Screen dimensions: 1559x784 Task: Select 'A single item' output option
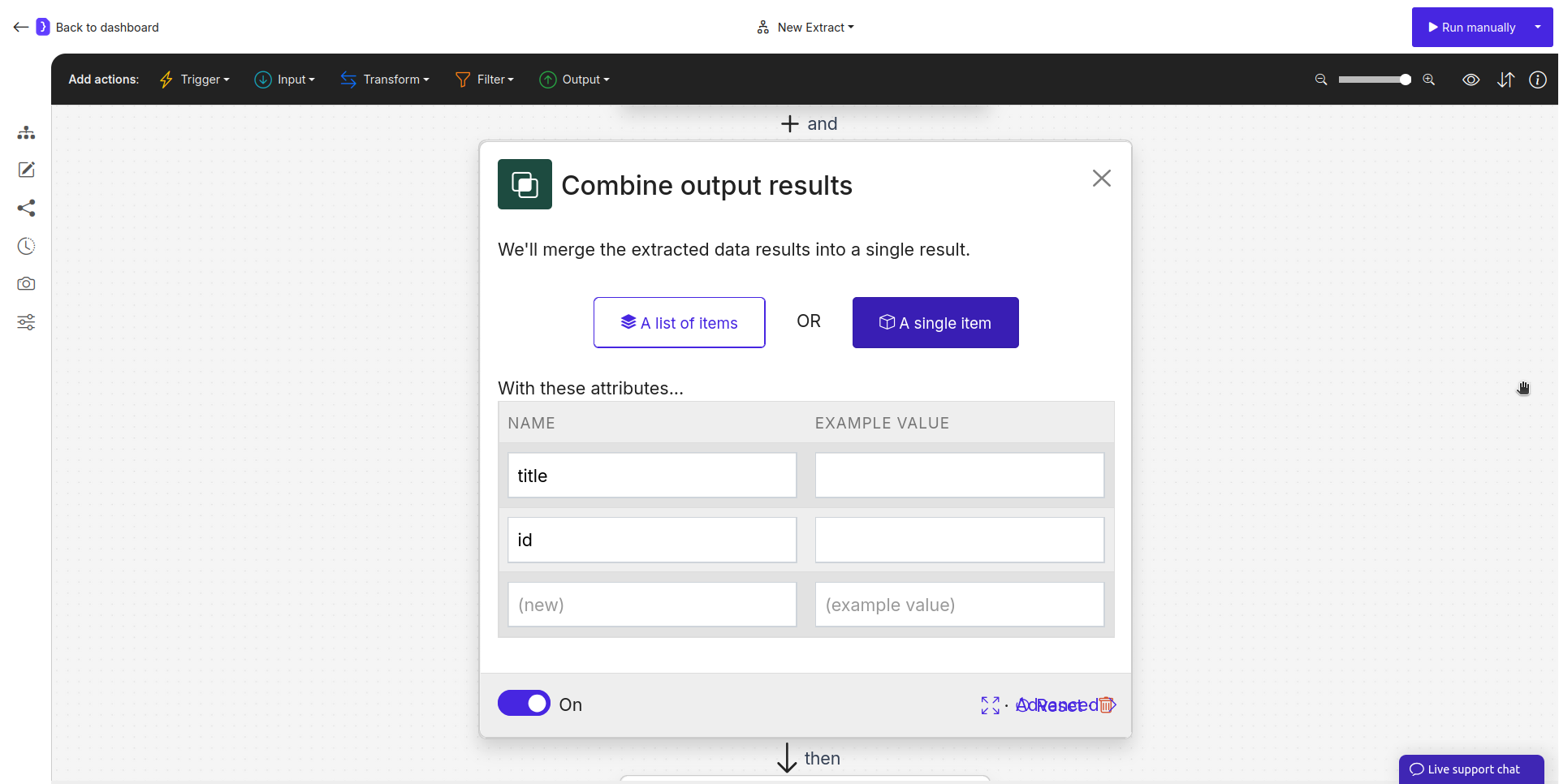click(935, 322)
